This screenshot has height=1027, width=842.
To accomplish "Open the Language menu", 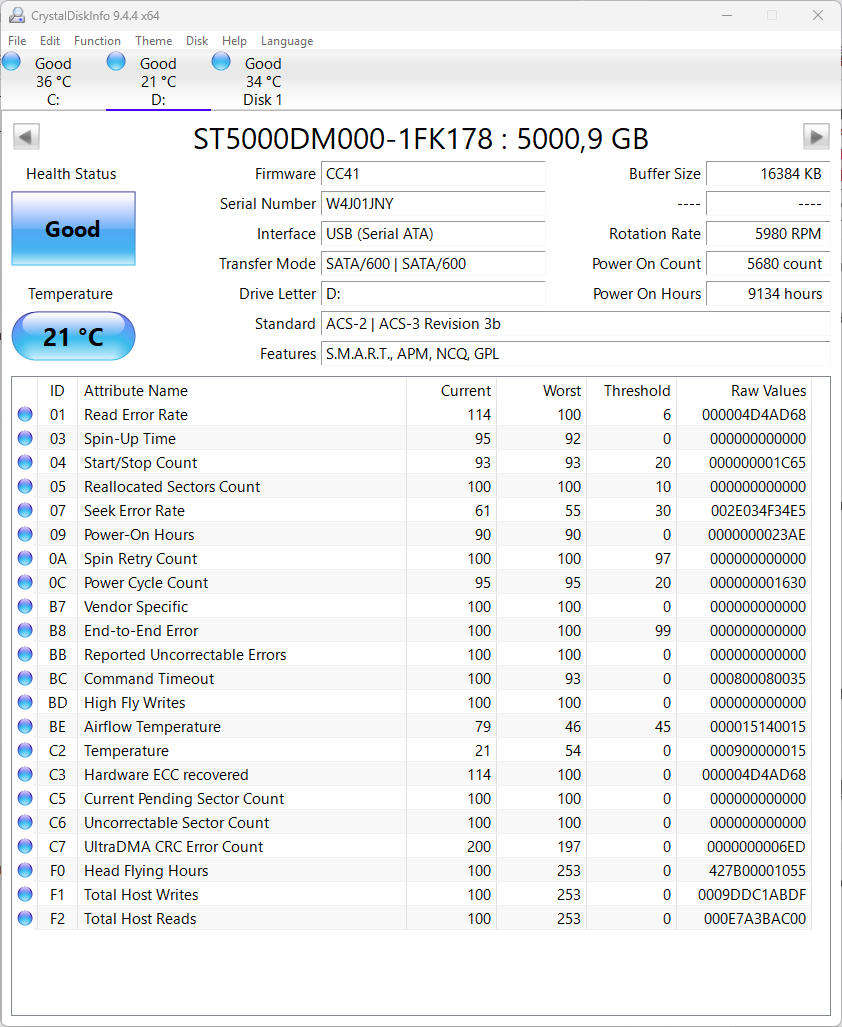I will [287, 41].
